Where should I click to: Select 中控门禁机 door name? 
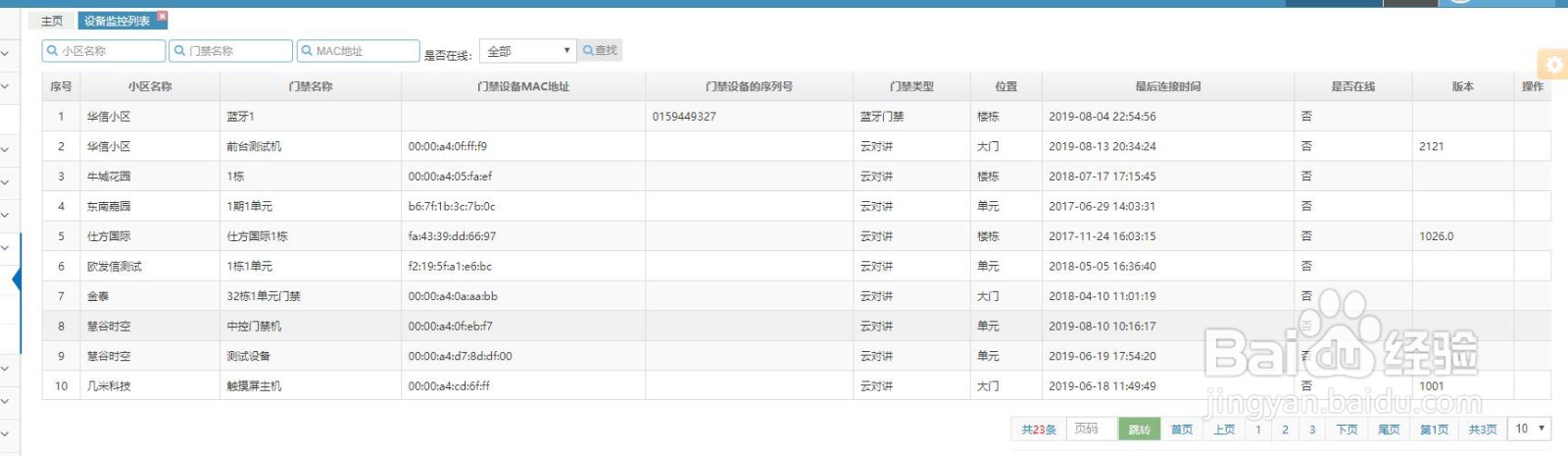pos(254,326)
